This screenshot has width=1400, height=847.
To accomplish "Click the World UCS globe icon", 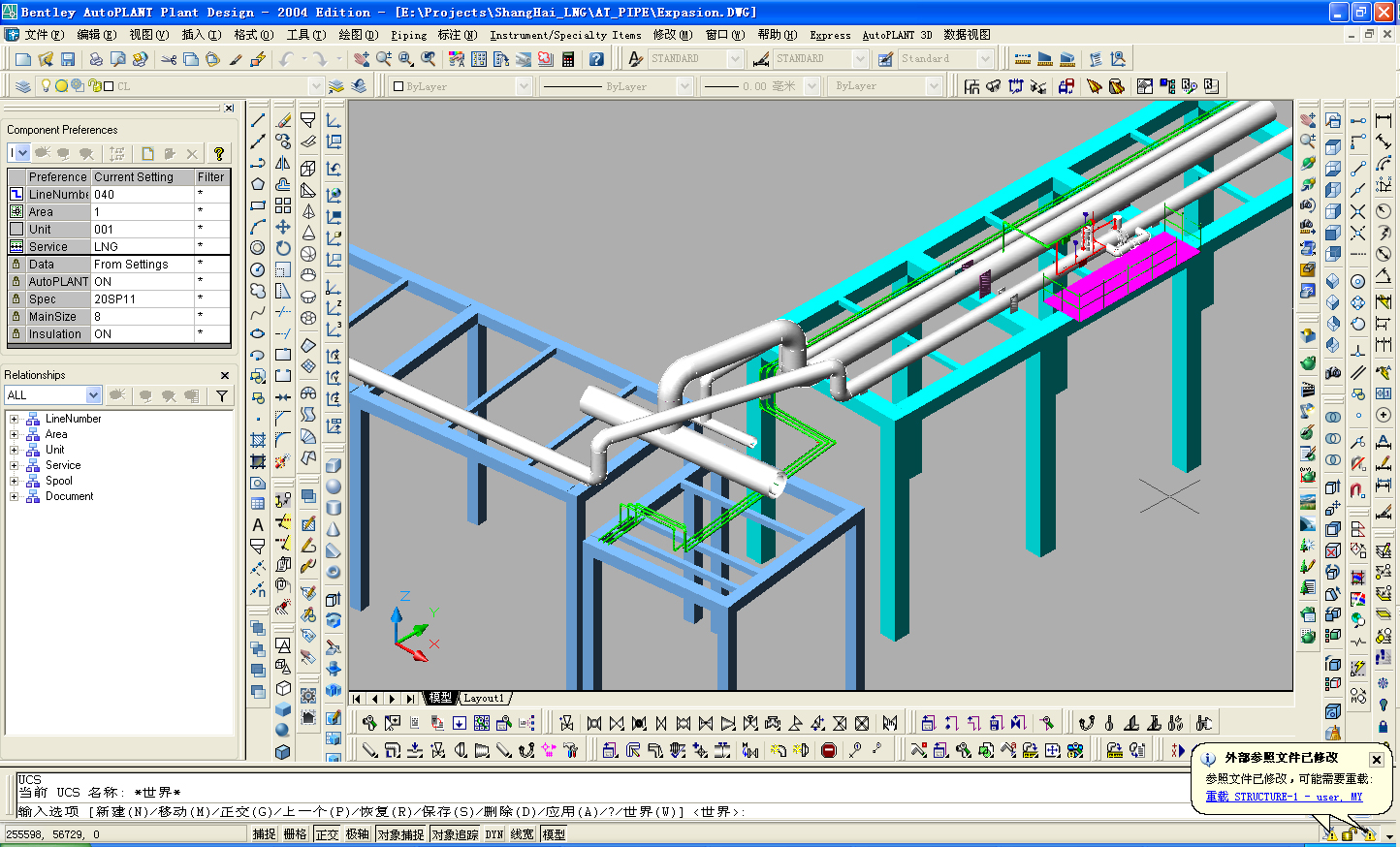I will [334, 194].
